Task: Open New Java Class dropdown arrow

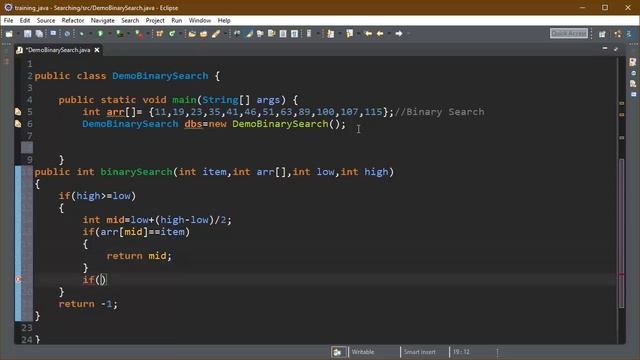Action: (x=180, y=34)
